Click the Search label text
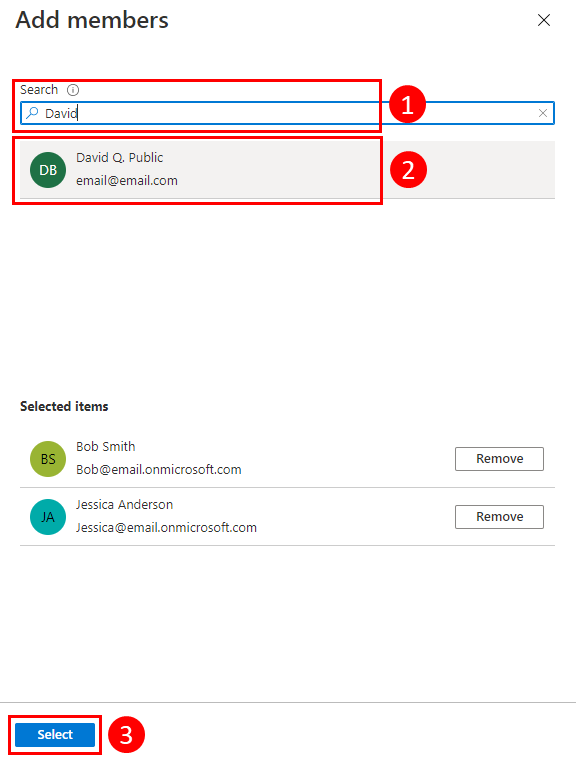The width and height of the screenshot is (576, 764). [x=39, y=90]
